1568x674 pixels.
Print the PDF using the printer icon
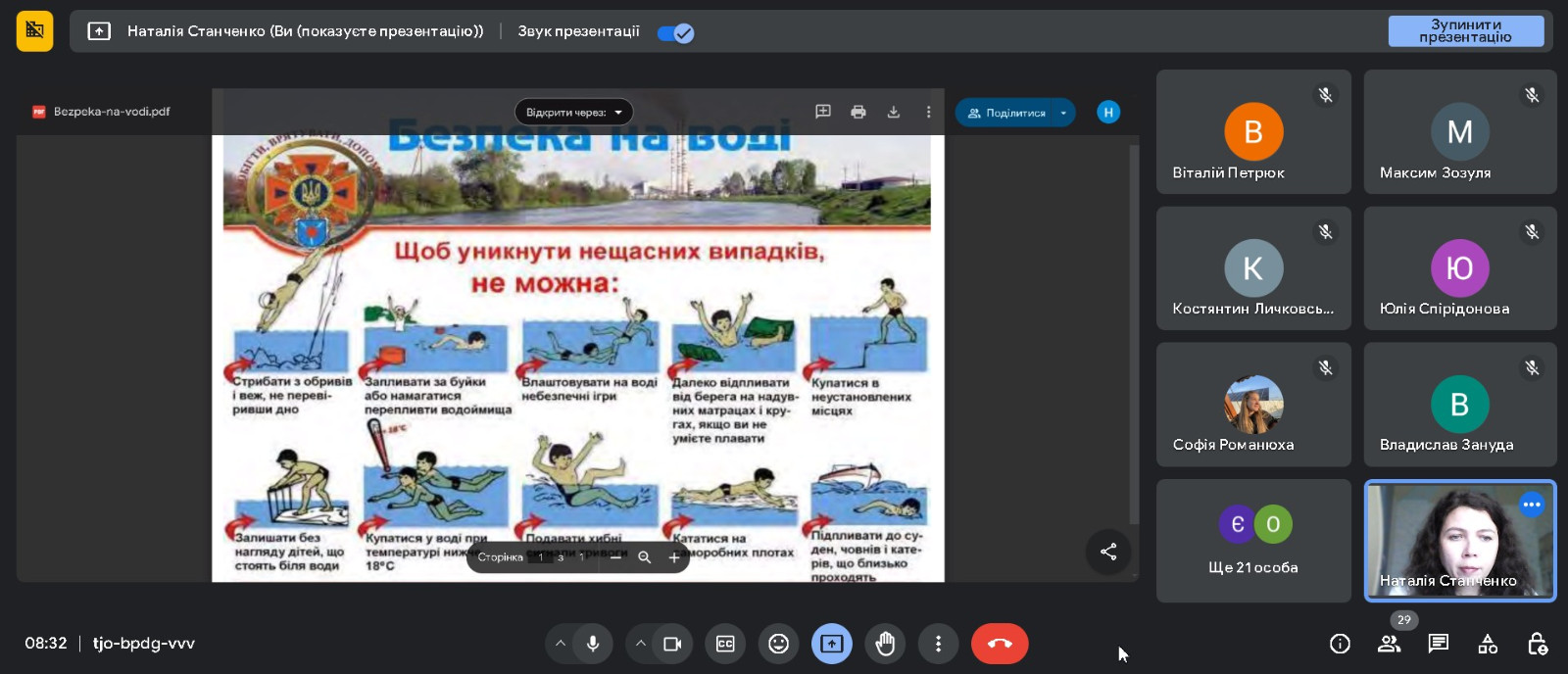(x=858, y=112)
